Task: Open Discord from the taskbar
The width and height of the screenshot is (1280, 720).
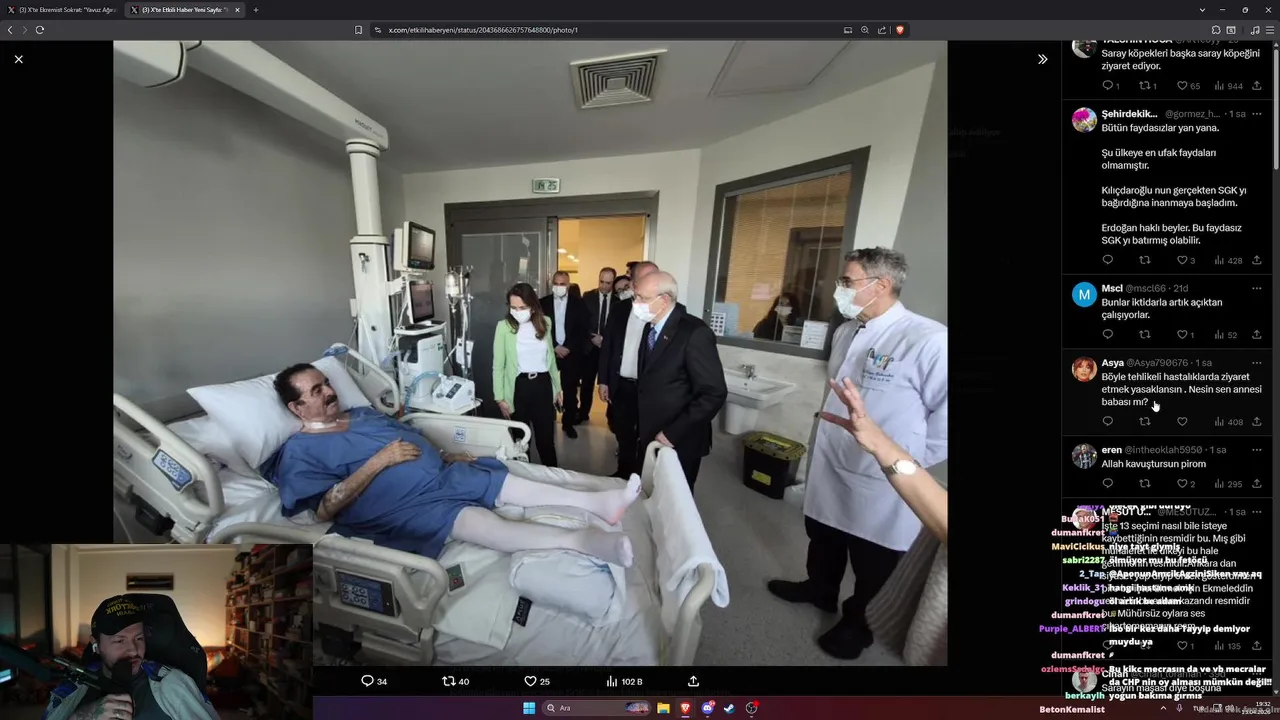Action: pos(707,708)
